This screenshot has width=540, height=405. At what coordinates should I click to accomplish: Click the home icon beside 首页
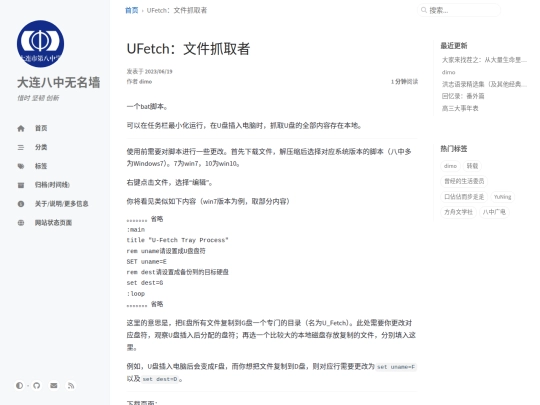click(x=21, y=128)
